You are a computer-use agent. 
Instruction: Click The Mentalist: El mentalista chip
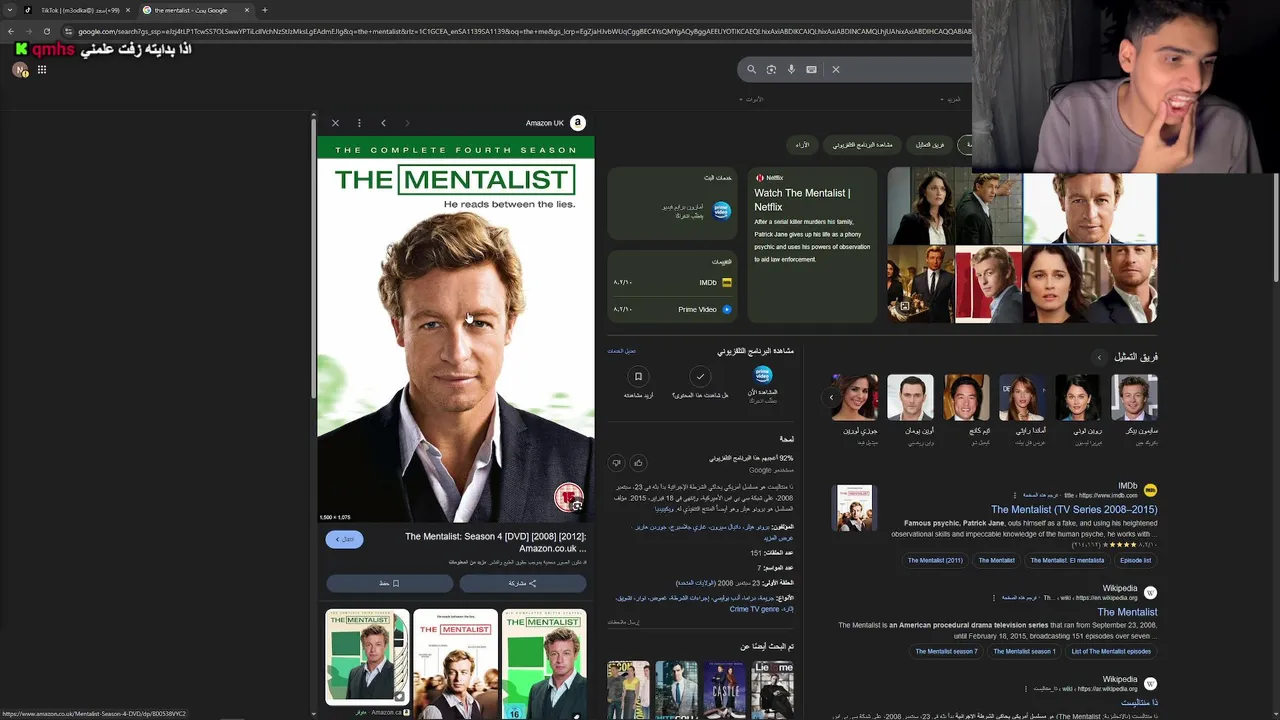point(1066,560)
